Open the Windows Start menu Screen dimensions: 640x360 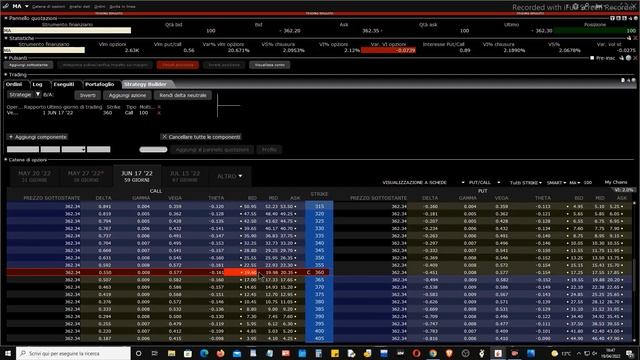8,353
